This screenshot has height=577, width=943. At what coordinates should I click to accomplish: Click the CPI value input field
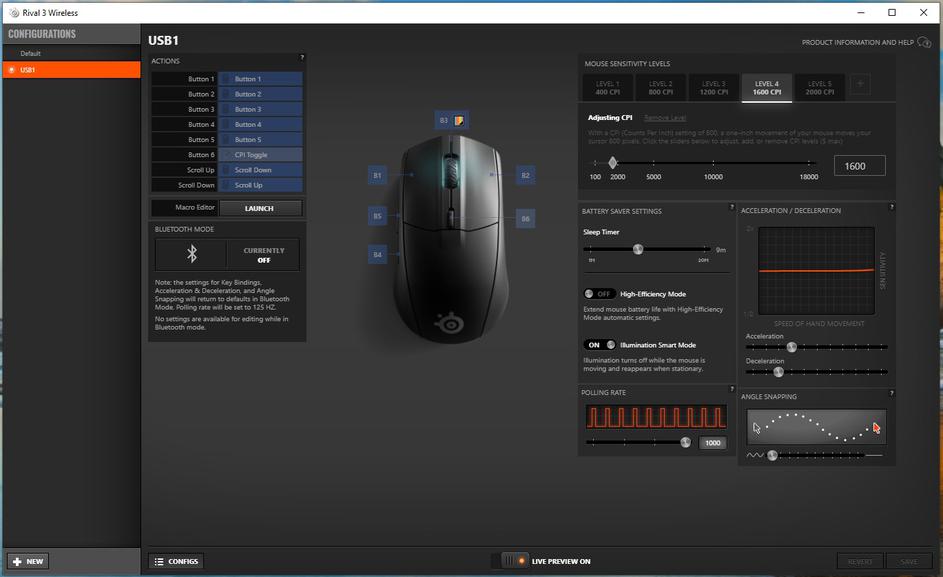pyautogui.click(x=859, y=166)
